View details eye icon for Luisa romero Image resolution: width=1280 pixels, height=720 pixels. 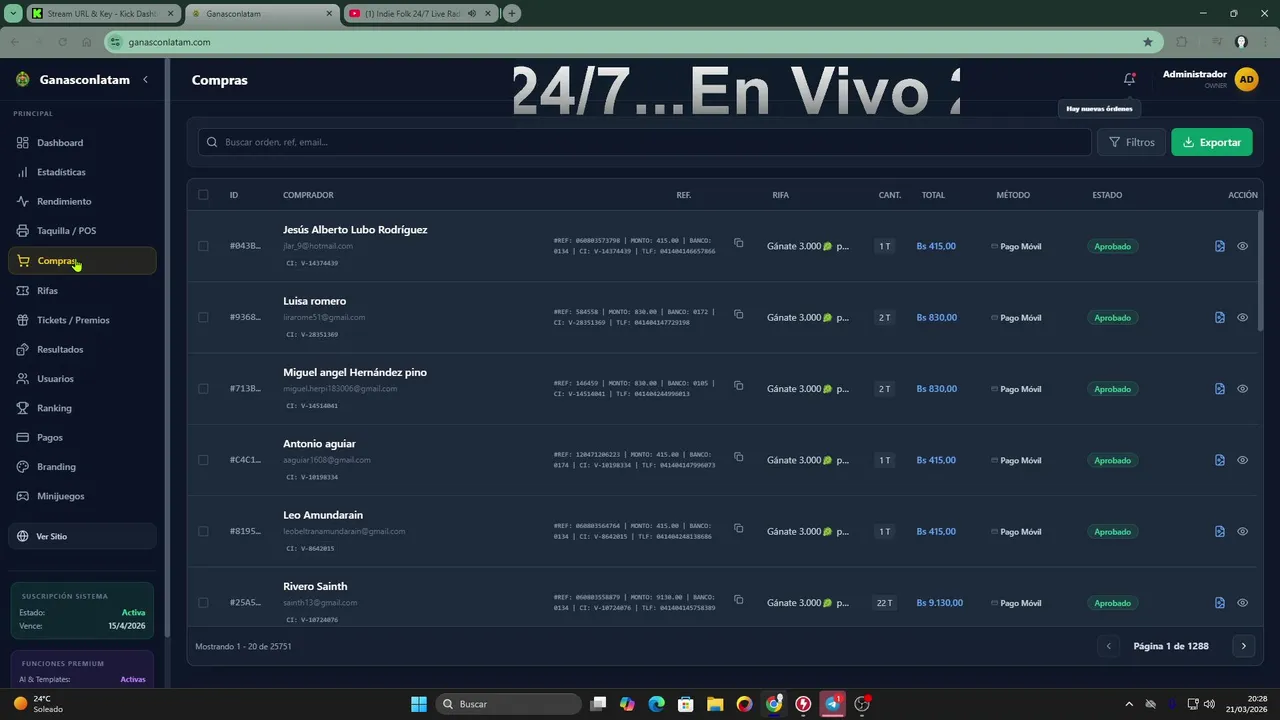pos(1243,317)
